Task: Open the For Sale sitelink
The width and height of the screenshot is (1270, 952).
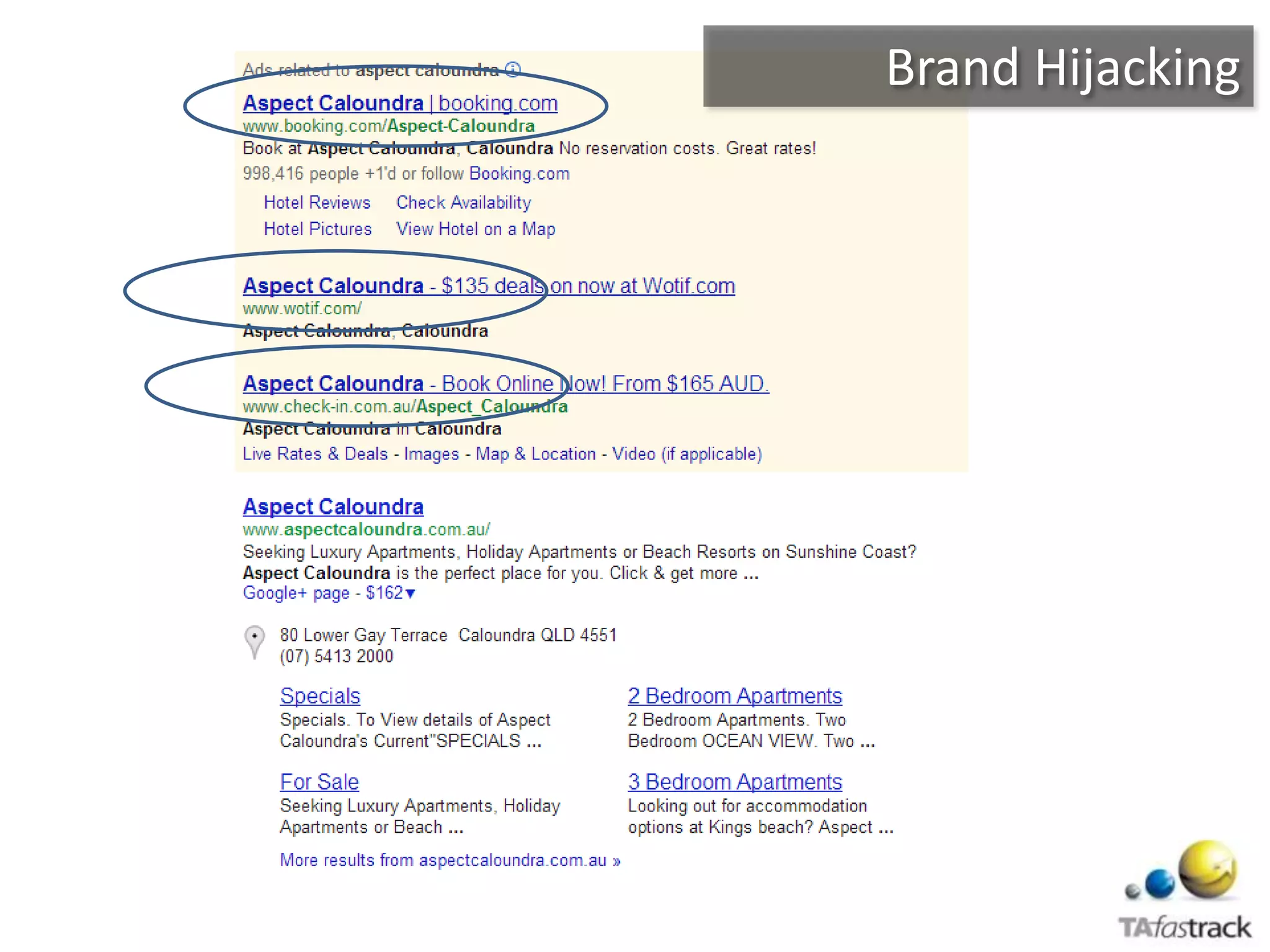Action: tap(319, 782)
